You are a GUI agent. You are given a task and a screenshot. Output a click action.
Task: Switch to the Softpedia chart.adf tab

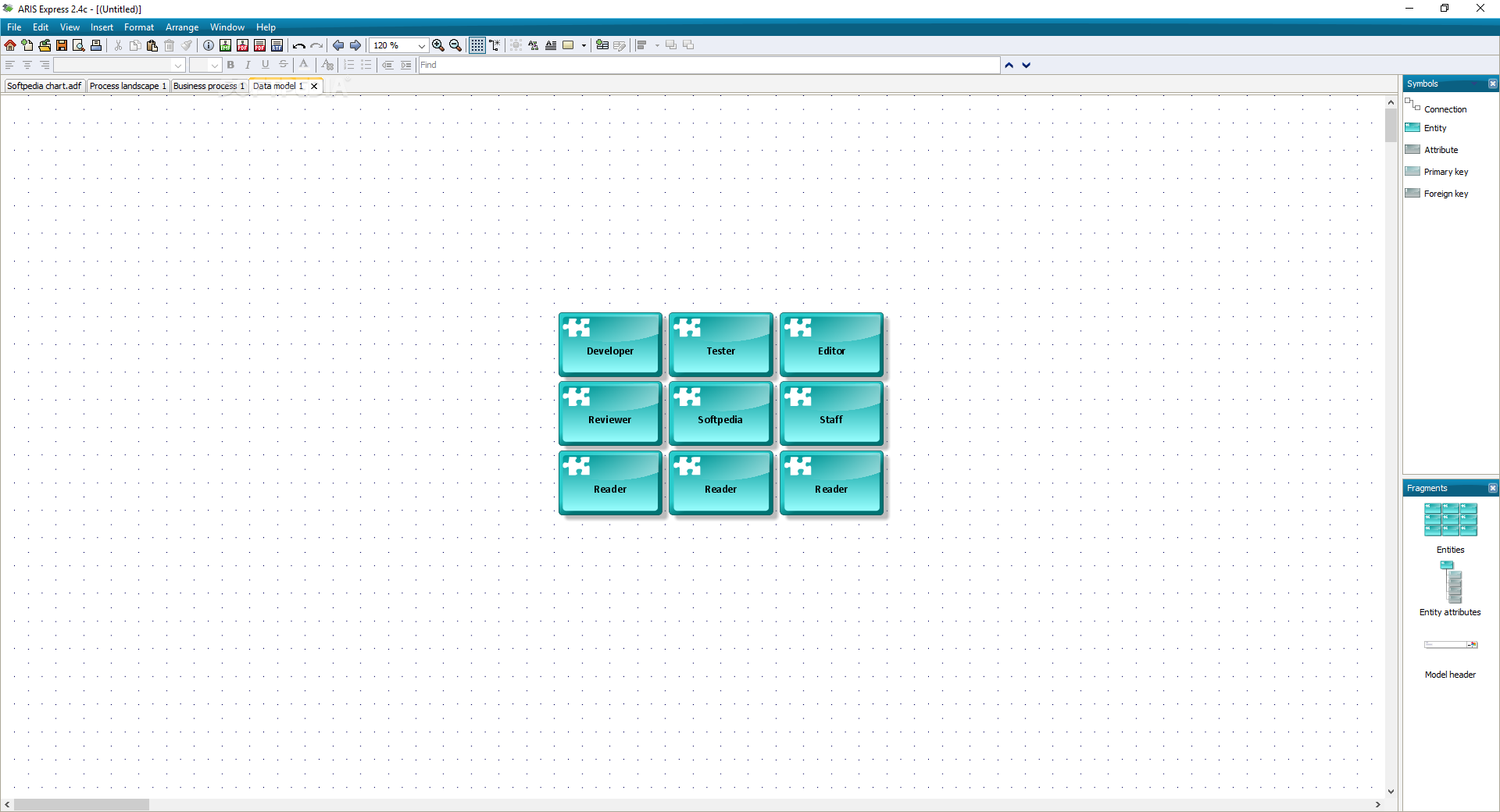pos(45,86)
